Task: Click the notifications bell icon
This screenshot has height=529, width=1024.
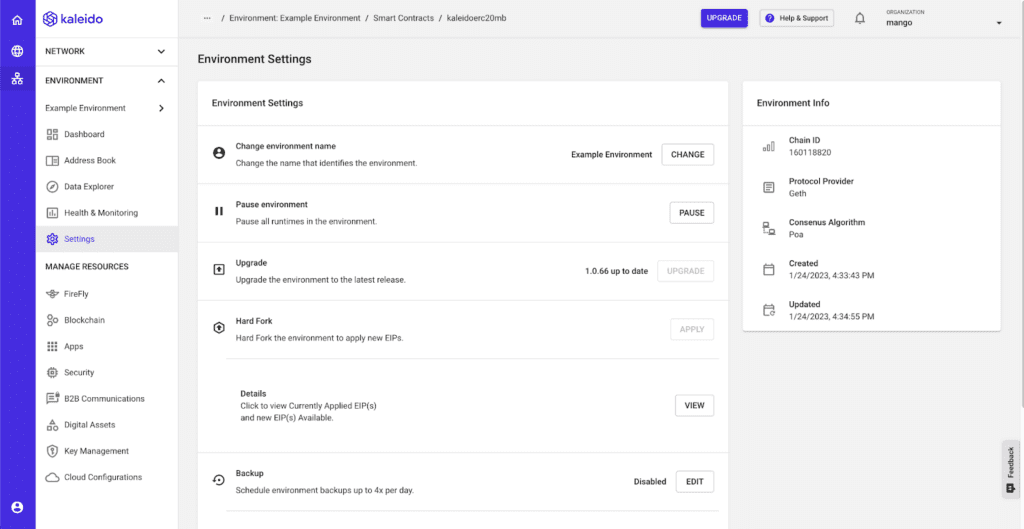Action: click(859, 18)
